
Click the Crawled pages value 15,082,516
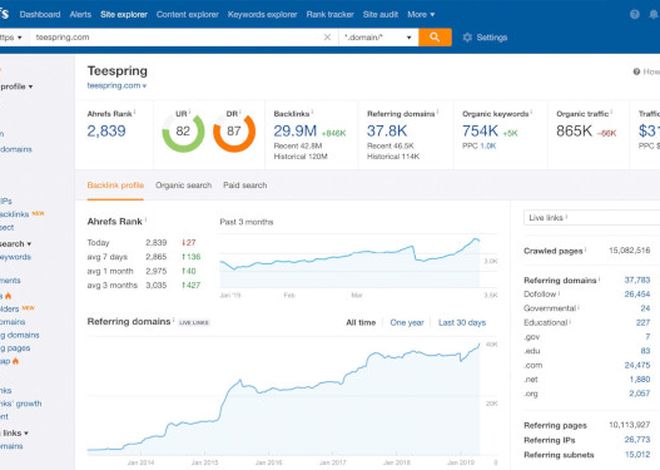(629, 251)
